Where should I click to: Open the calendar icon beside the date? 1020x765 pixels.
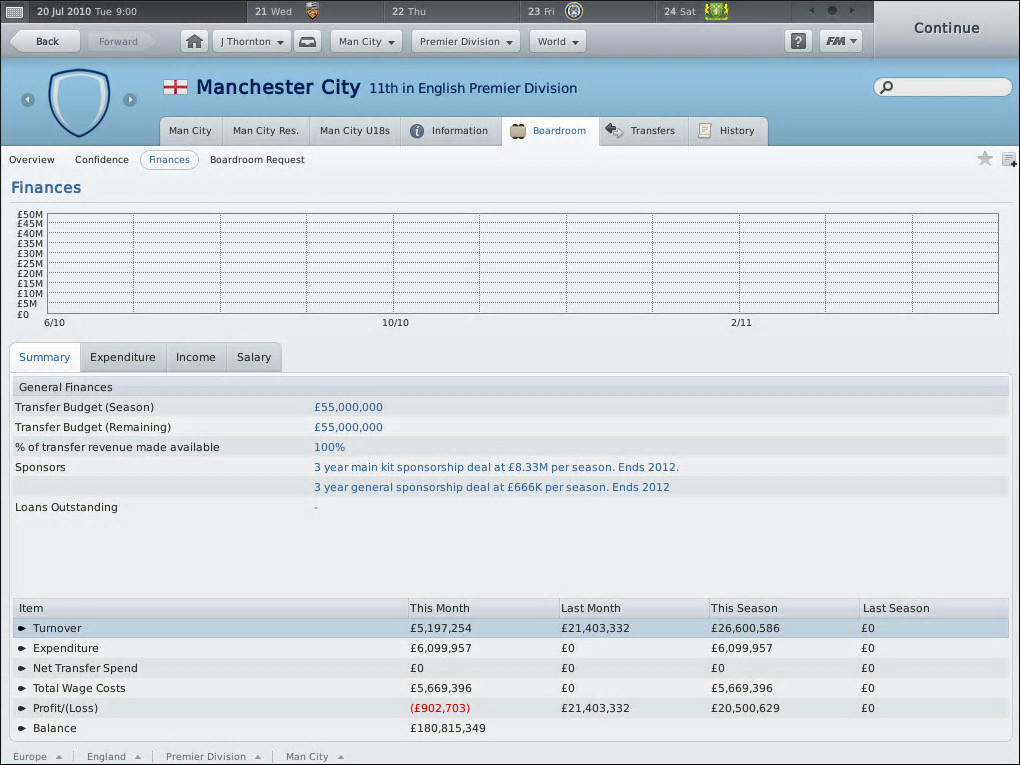(x=14, y=11)
